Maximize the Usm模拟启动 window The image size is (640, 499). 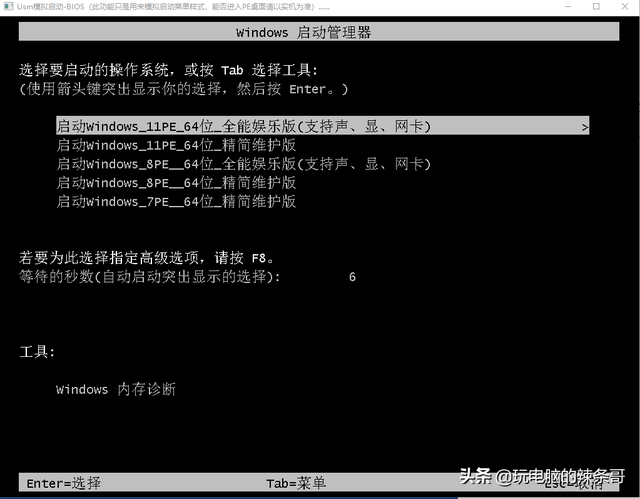point(596,7)
